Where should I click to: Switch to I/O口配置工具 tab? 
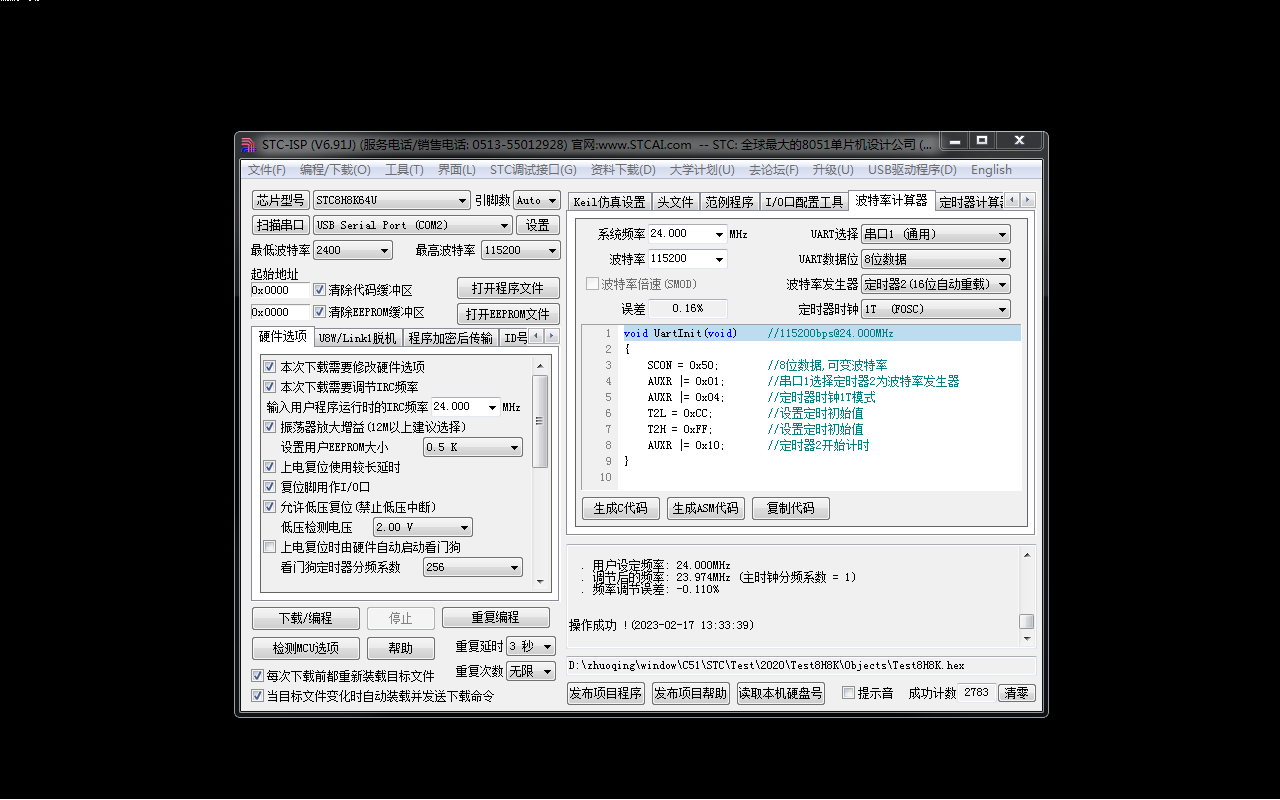[804, 202]
